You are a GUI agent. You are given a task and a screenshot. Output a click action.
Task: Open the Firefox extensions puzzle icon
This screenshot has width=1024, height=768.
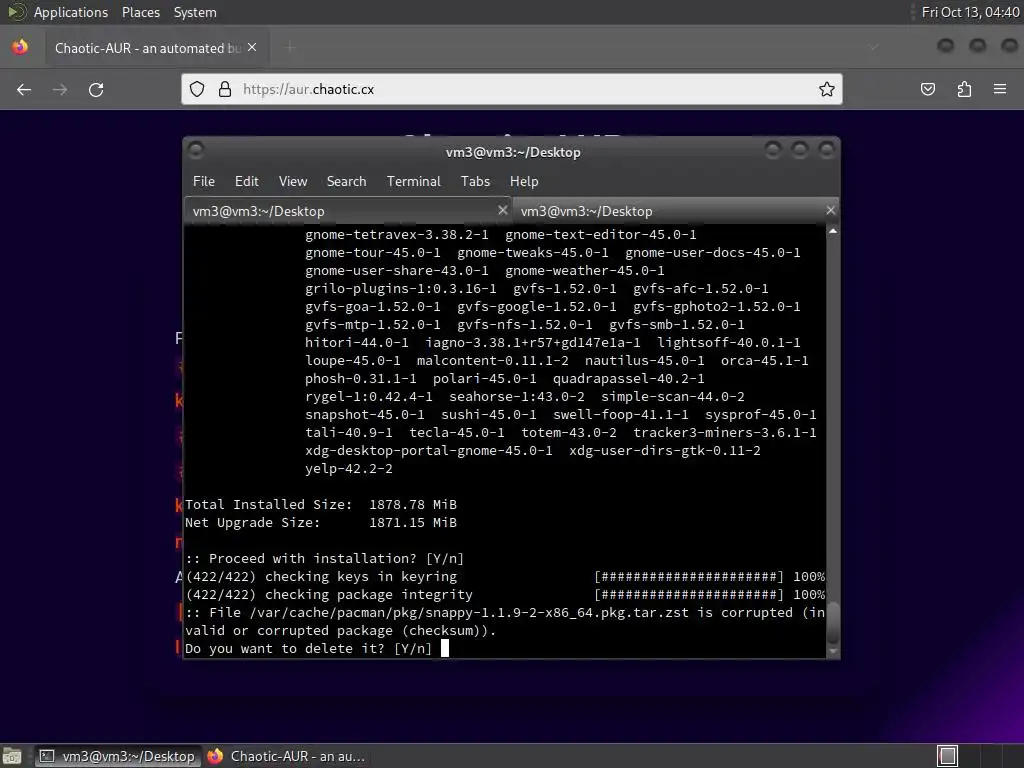(x=964, y=89)
